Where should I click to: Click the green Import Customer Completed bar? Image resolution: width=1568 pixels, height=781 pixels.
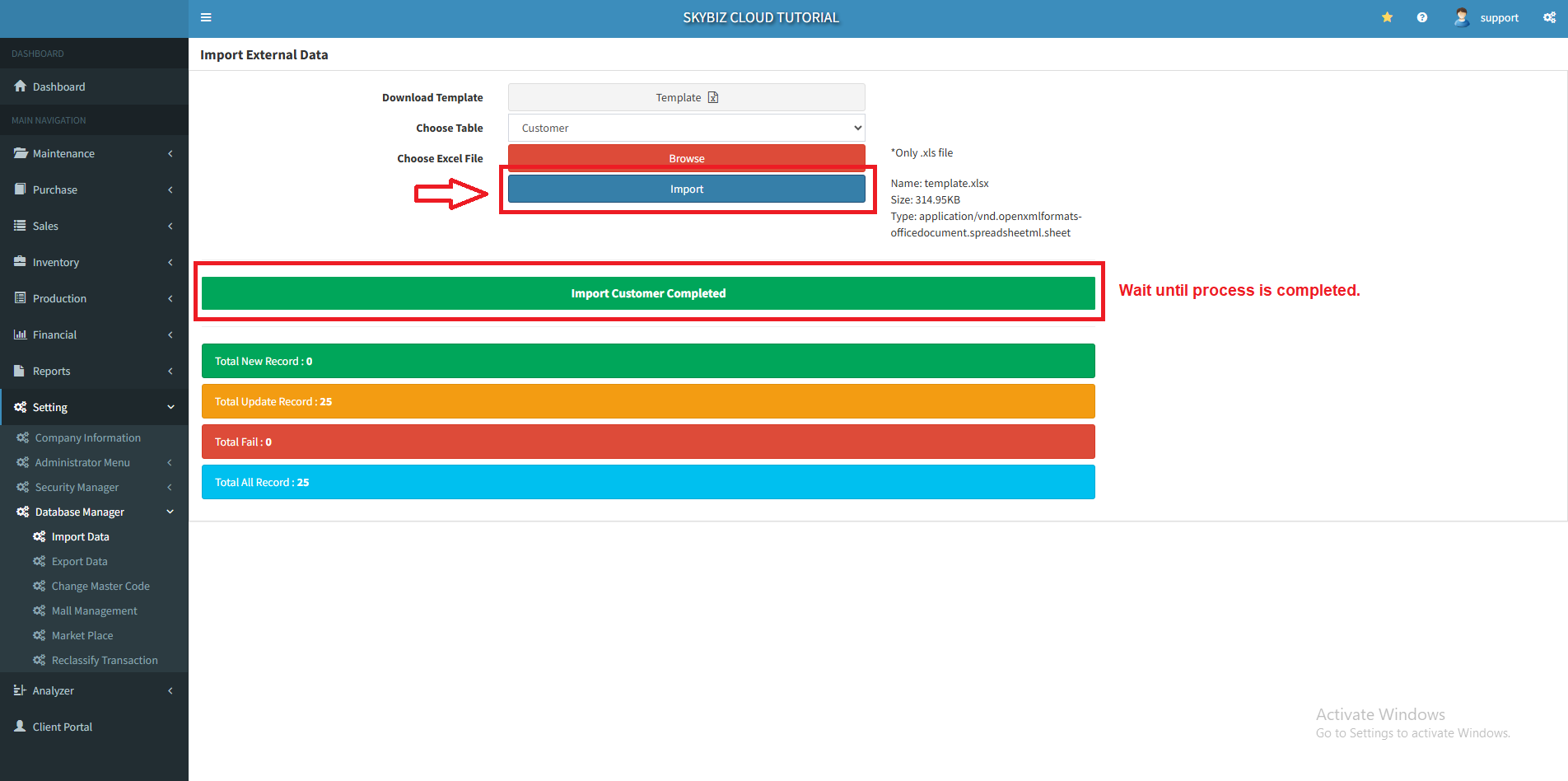pos(648,293)
